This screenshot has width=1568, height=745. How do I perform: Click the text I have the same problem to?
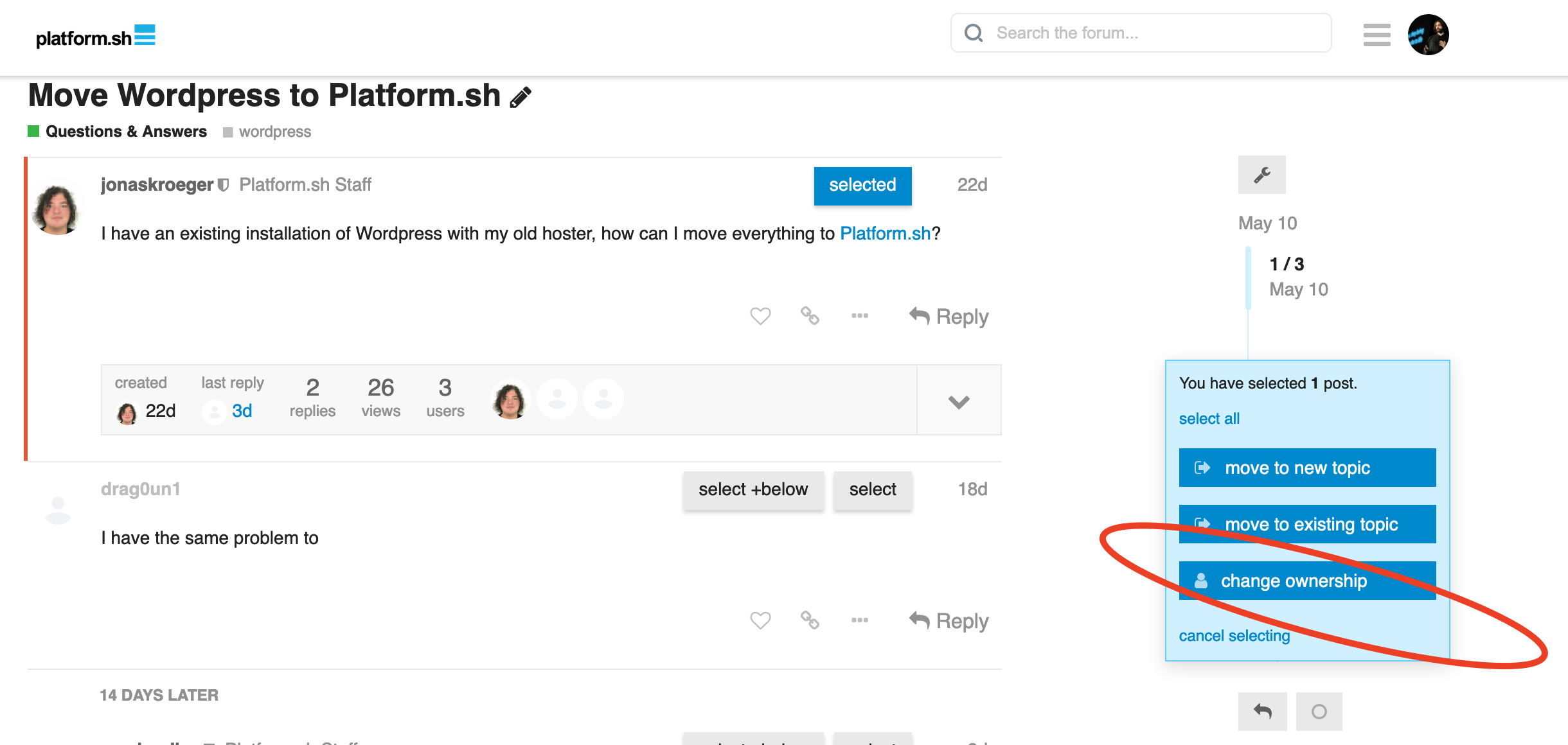point(209,538)
